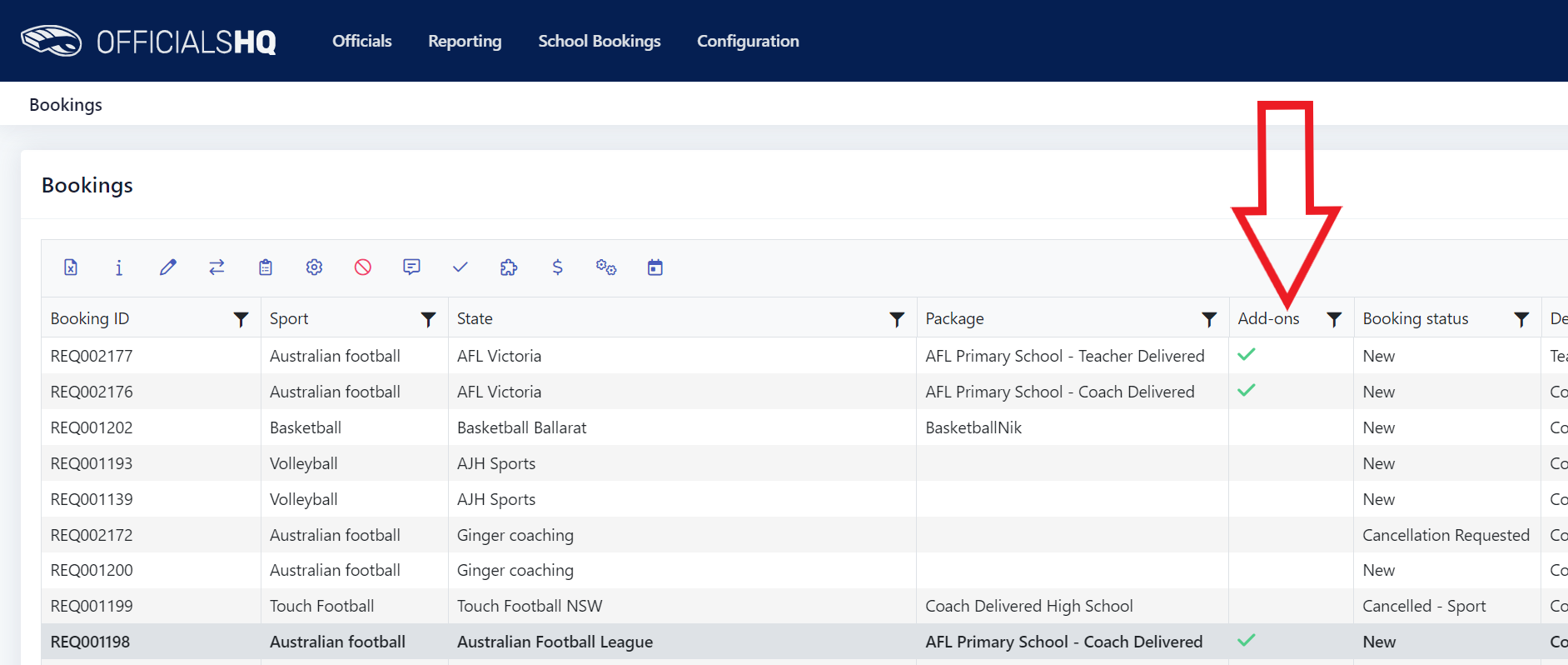Click the comment bubble icon
The width and height of the screenshot is (1568, 665).
[x=411, y=267]
